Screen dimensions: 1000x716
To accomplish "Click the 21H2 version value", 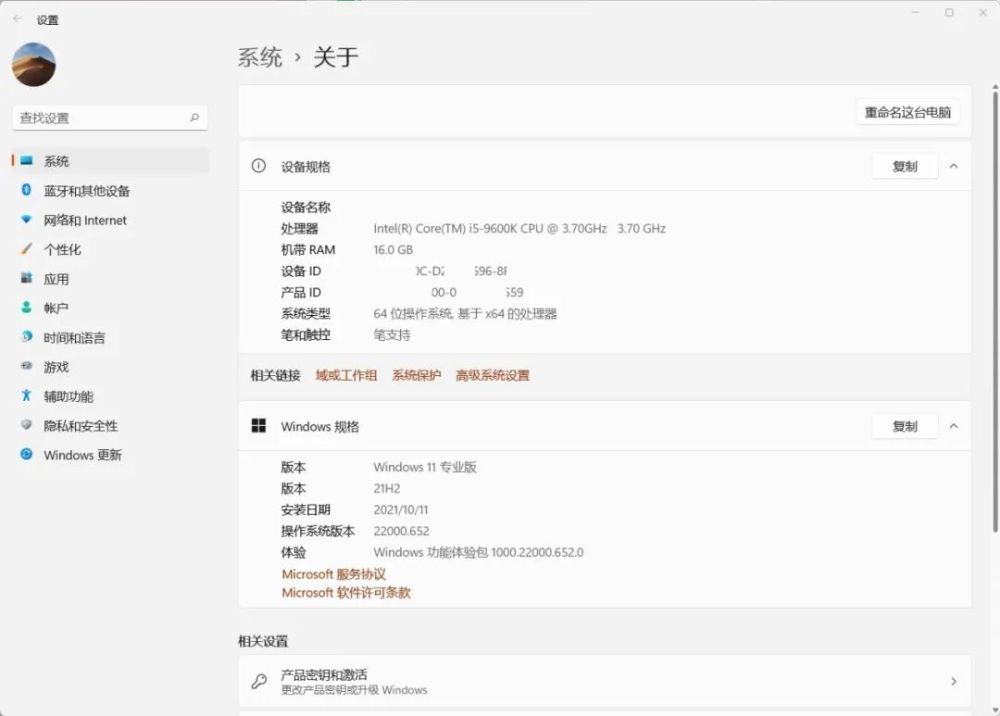I will [x=386, y=489].
